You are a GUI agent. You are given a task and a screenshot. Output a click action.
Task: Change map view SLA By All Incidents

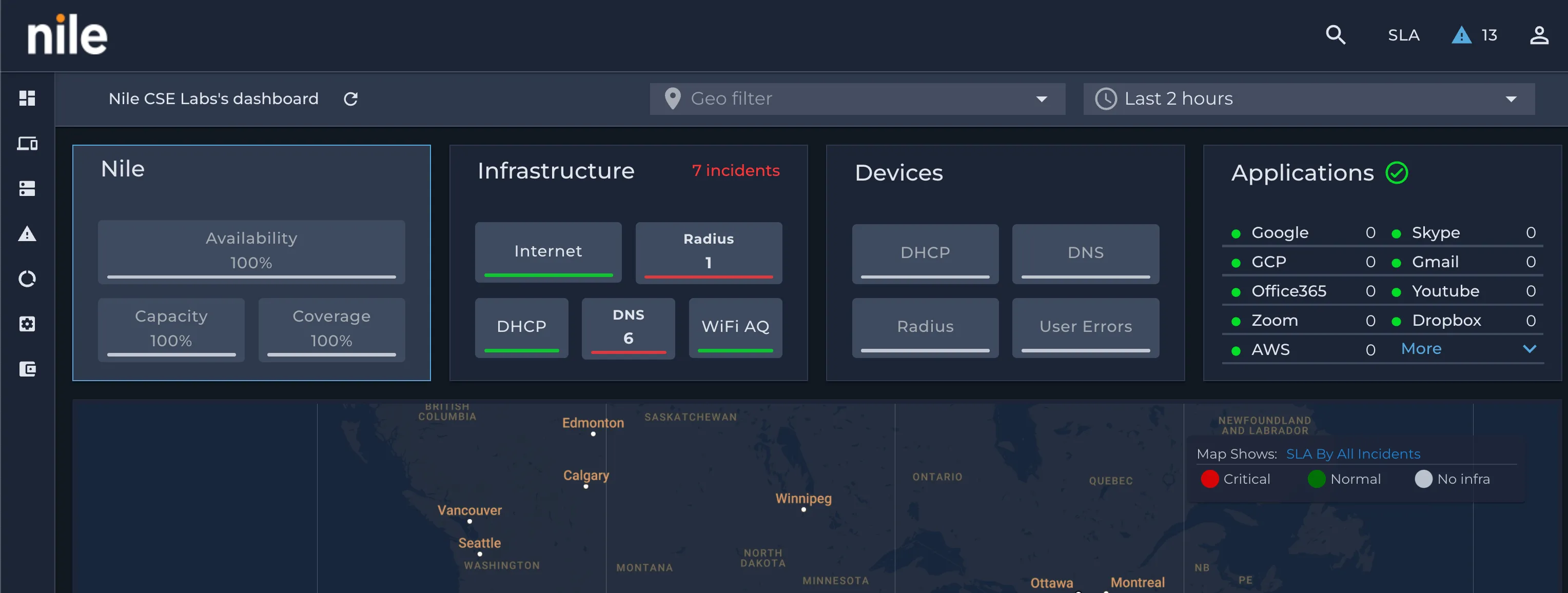(1353, 453)
